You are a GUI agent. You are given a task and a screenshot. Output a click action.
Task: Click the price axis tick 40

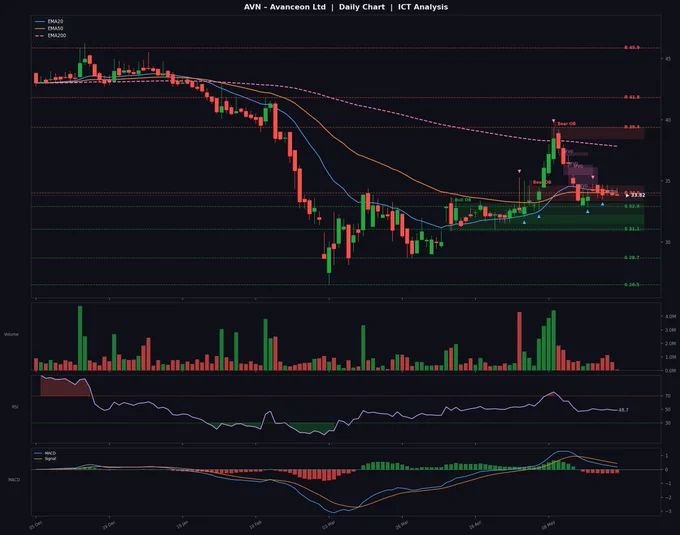click(668, 120)
